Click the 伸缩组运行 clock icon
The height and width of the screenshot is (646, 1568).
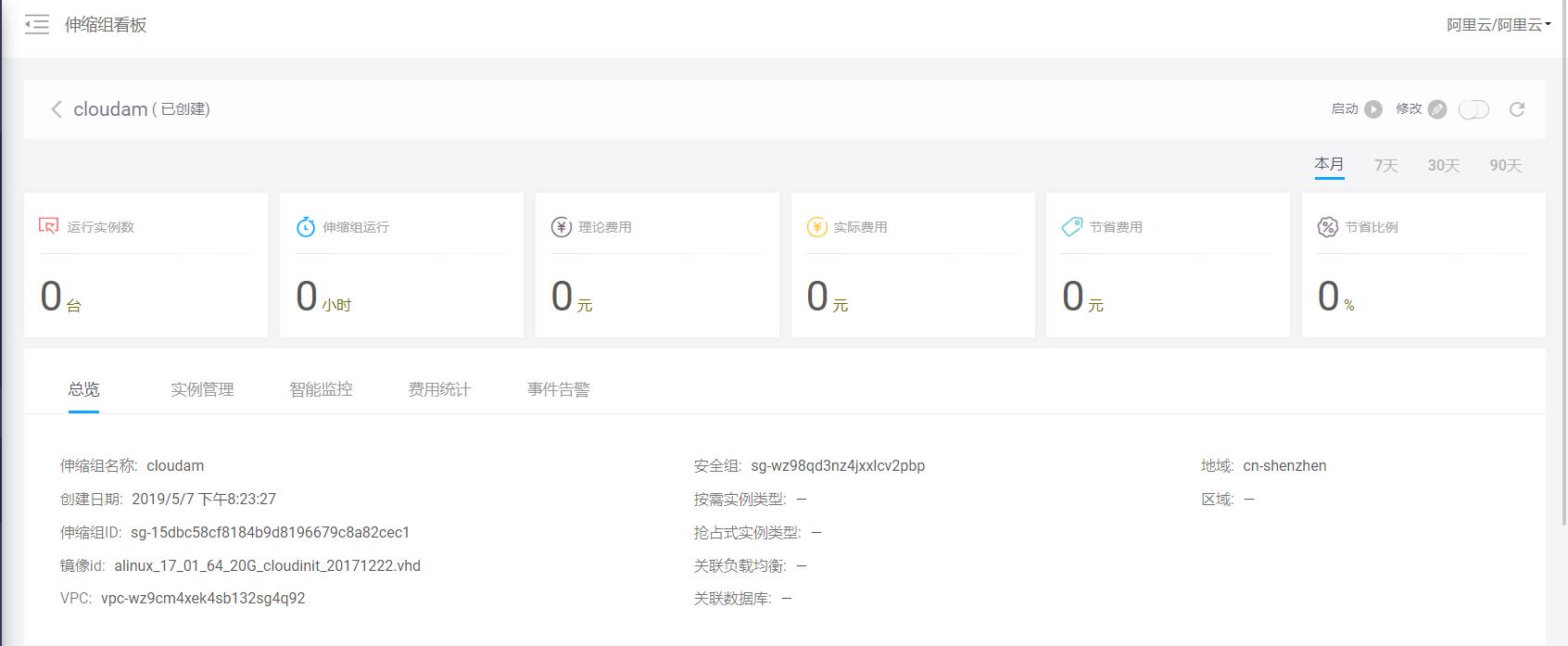(x=305, y=227)
